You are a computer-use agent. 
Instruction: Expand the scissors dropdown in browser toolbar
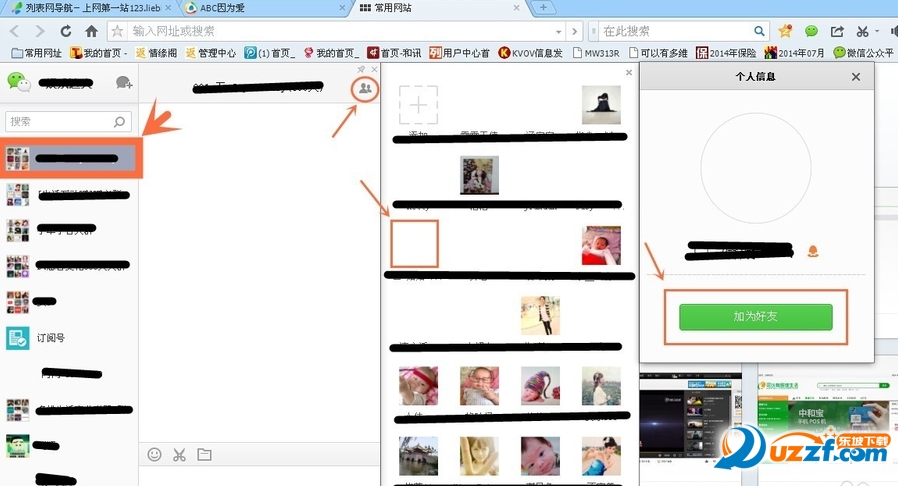[878, 31]
